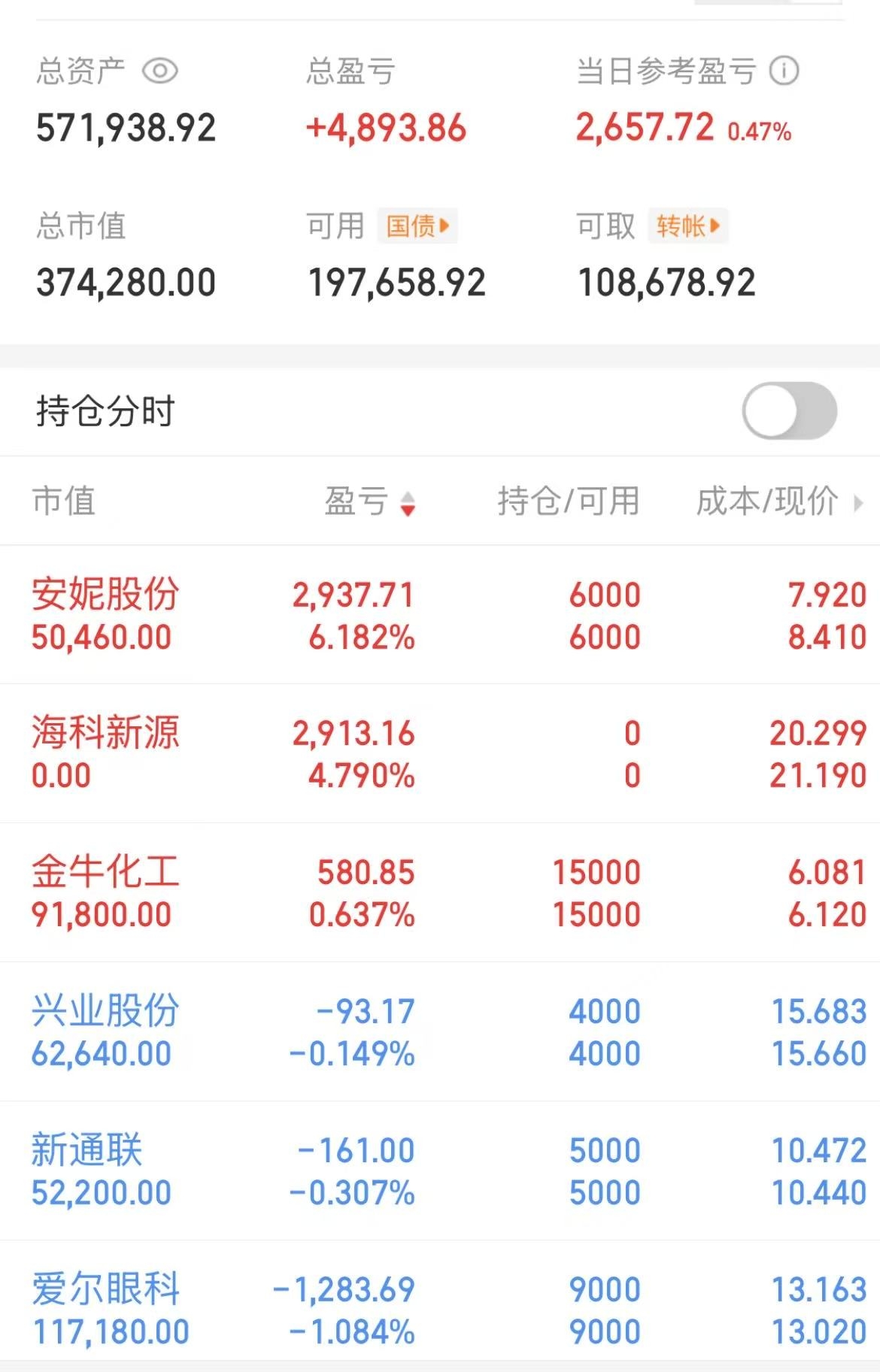
Task: Sort holdings by 盈亏 column arrows
Action: click(408, 503)
